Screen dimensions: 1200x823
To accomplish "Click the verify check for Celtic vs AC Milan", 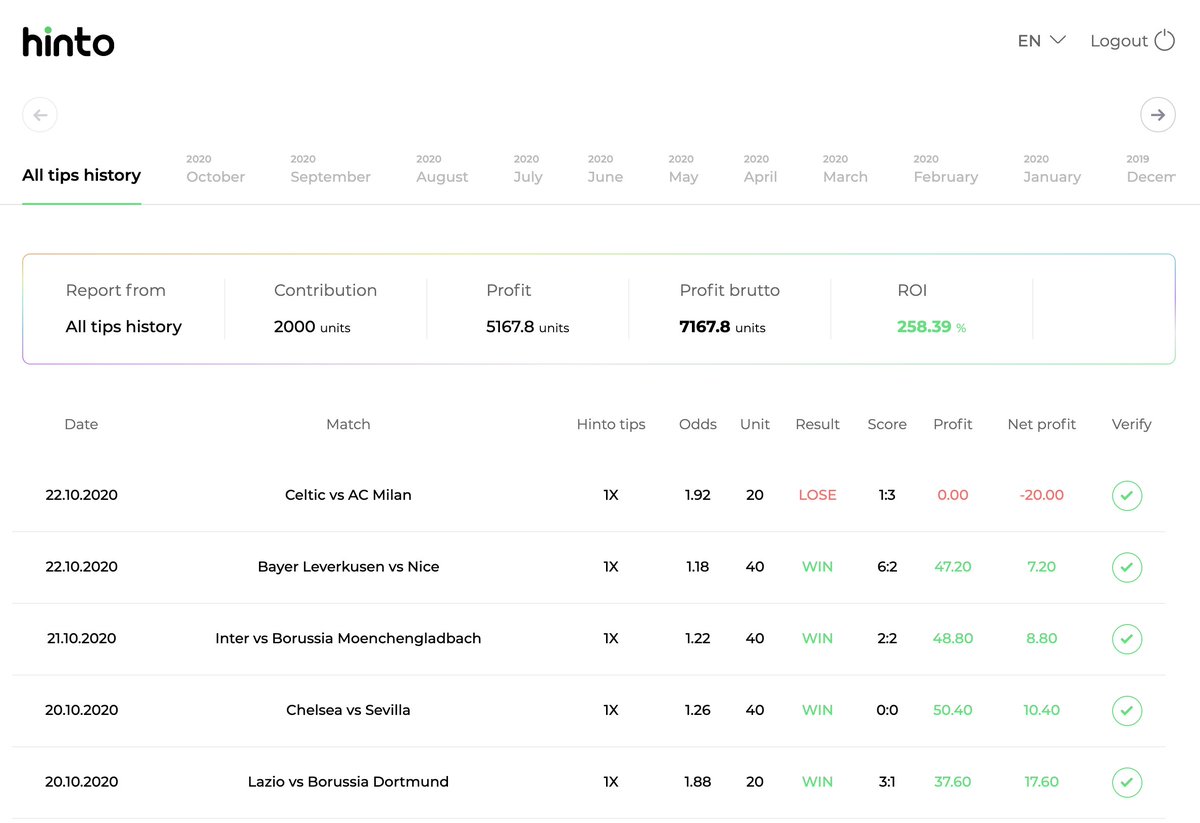I will (1127, 495).
